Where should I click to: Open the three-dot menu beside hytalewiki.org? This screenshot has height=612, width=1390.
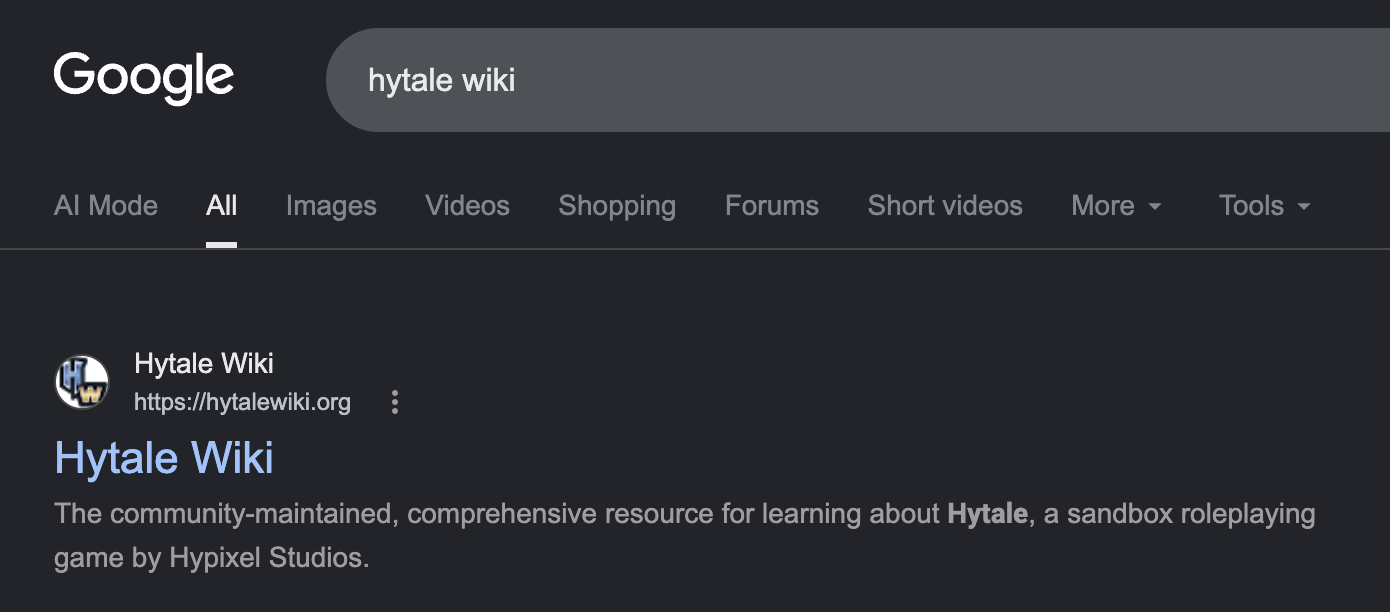pyautogui.click(x=395, y=403)
